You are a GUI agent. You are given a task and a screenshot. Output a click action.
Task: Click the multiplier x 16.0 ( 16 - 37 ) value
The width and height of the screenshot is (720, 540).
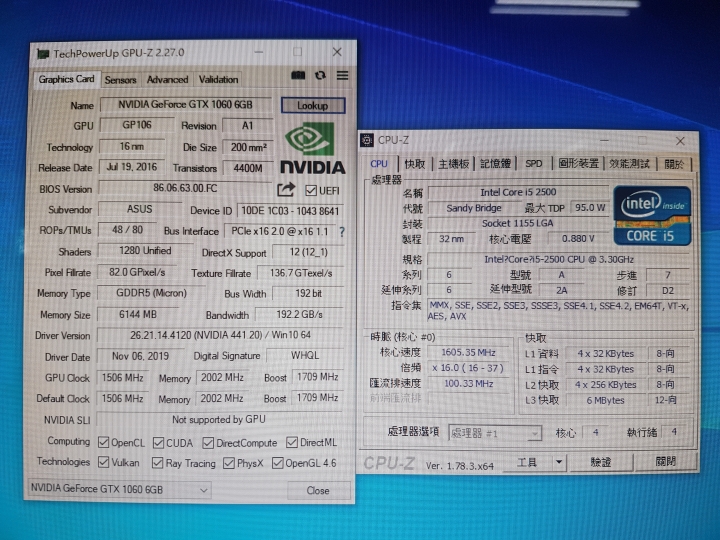tap(468, 368)
